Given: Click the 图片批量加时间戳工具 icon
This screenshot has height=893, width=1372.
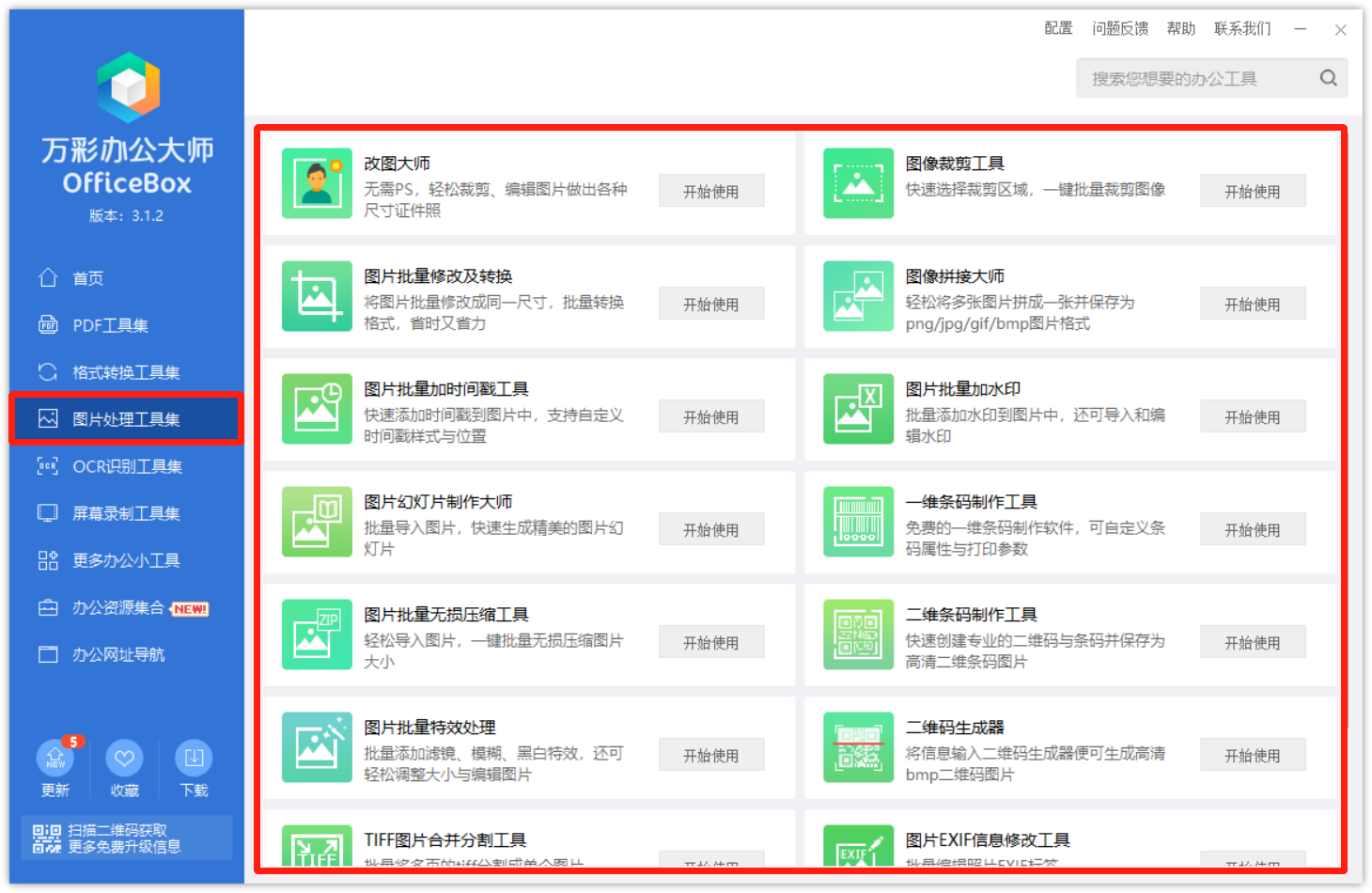Looking at the screenshot, I should point(317,409).
